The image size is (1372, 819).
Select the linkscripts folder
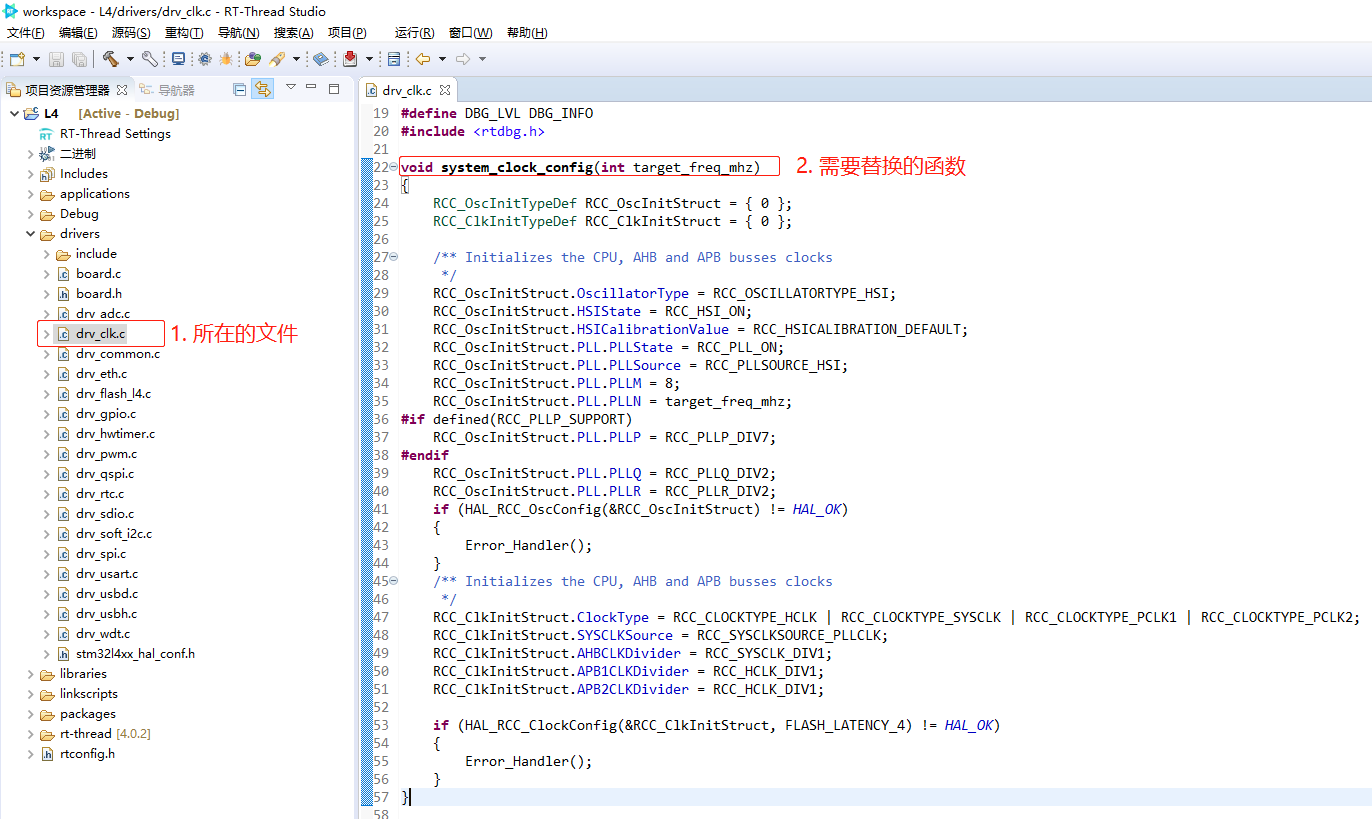coord(88,694)
